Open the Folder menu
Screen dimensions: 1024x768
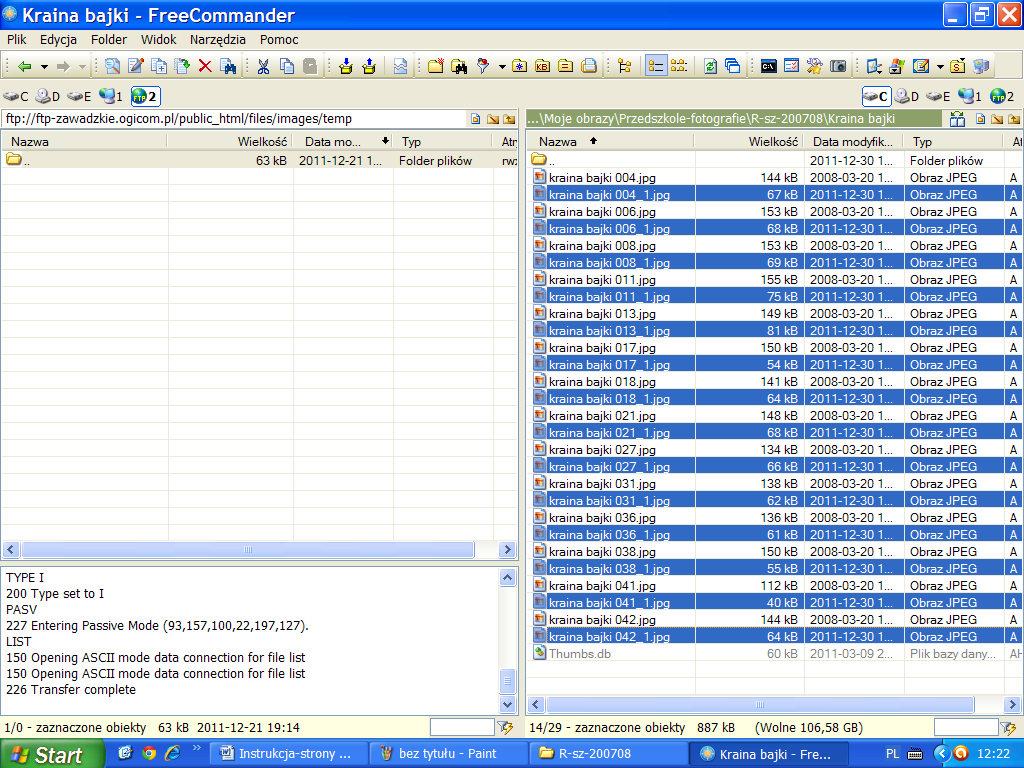[109, 39]
